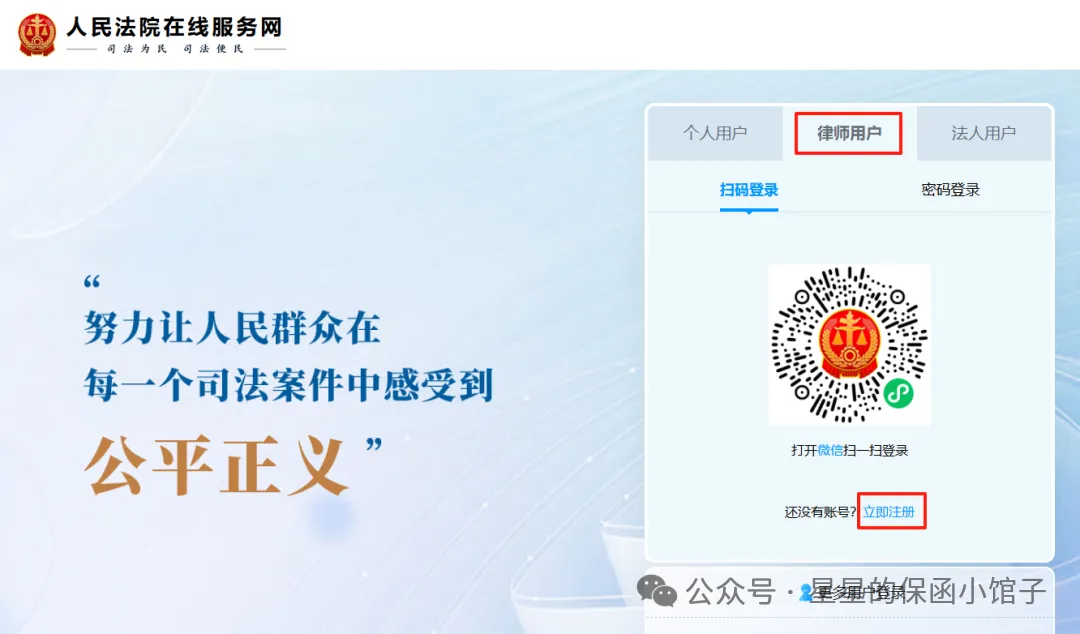The width and height of the screenshot is (1080, 634).
Task: Click the 司法为民 司法便民 subtitle
Action: [176, 49]
